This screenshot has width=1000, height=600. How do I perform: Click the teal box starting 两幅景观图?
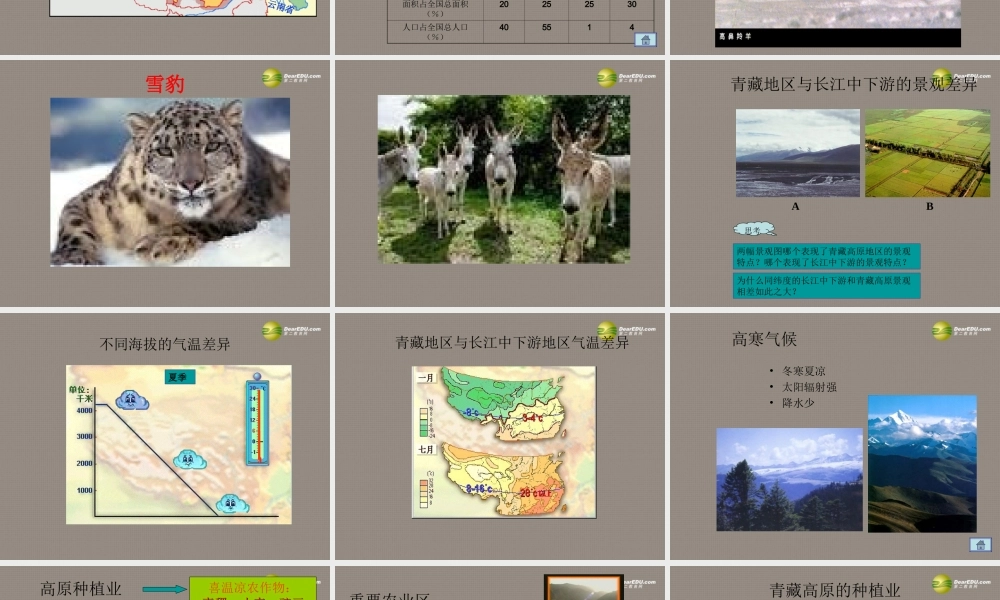click(826, 256)
